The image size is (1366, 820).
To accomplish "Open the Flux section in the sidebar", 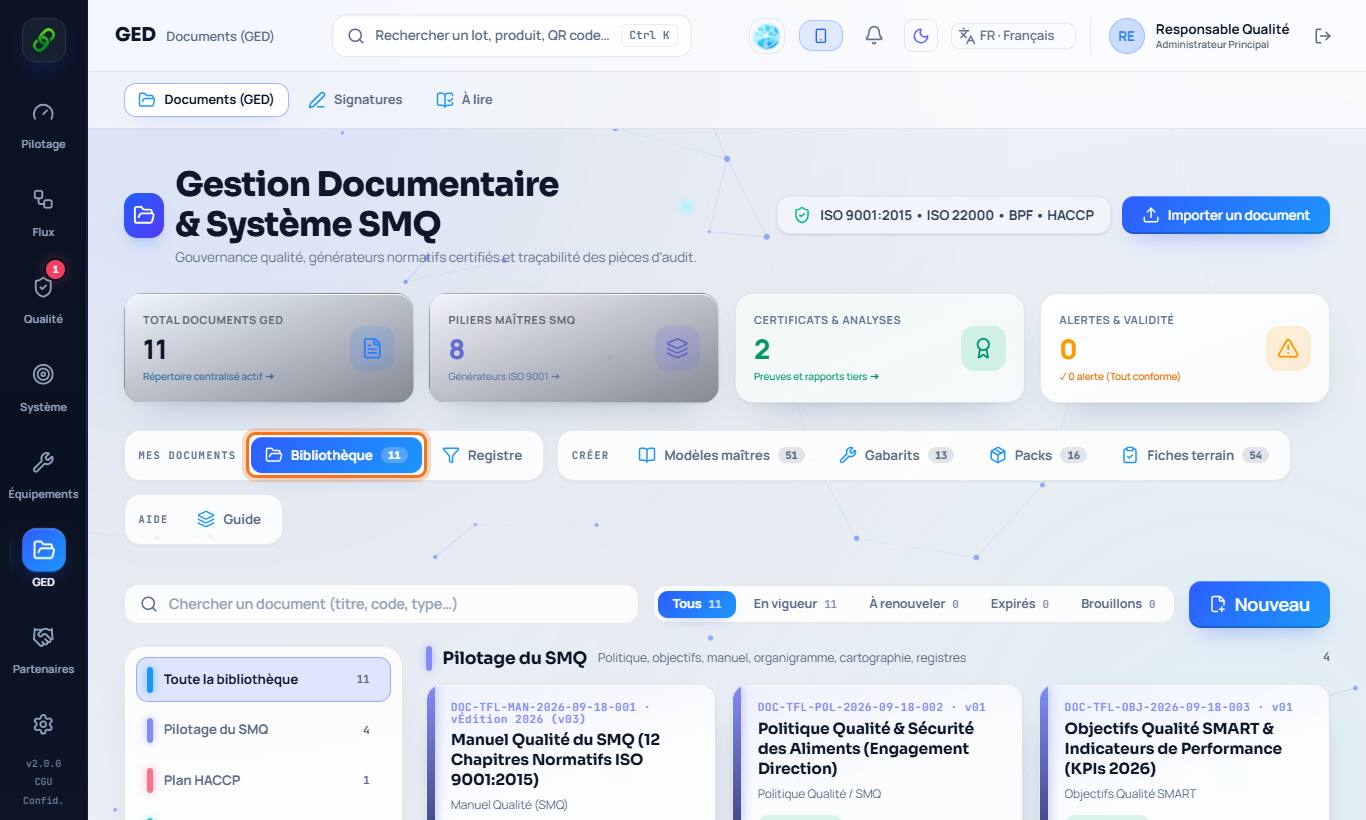I will (43, 211).
